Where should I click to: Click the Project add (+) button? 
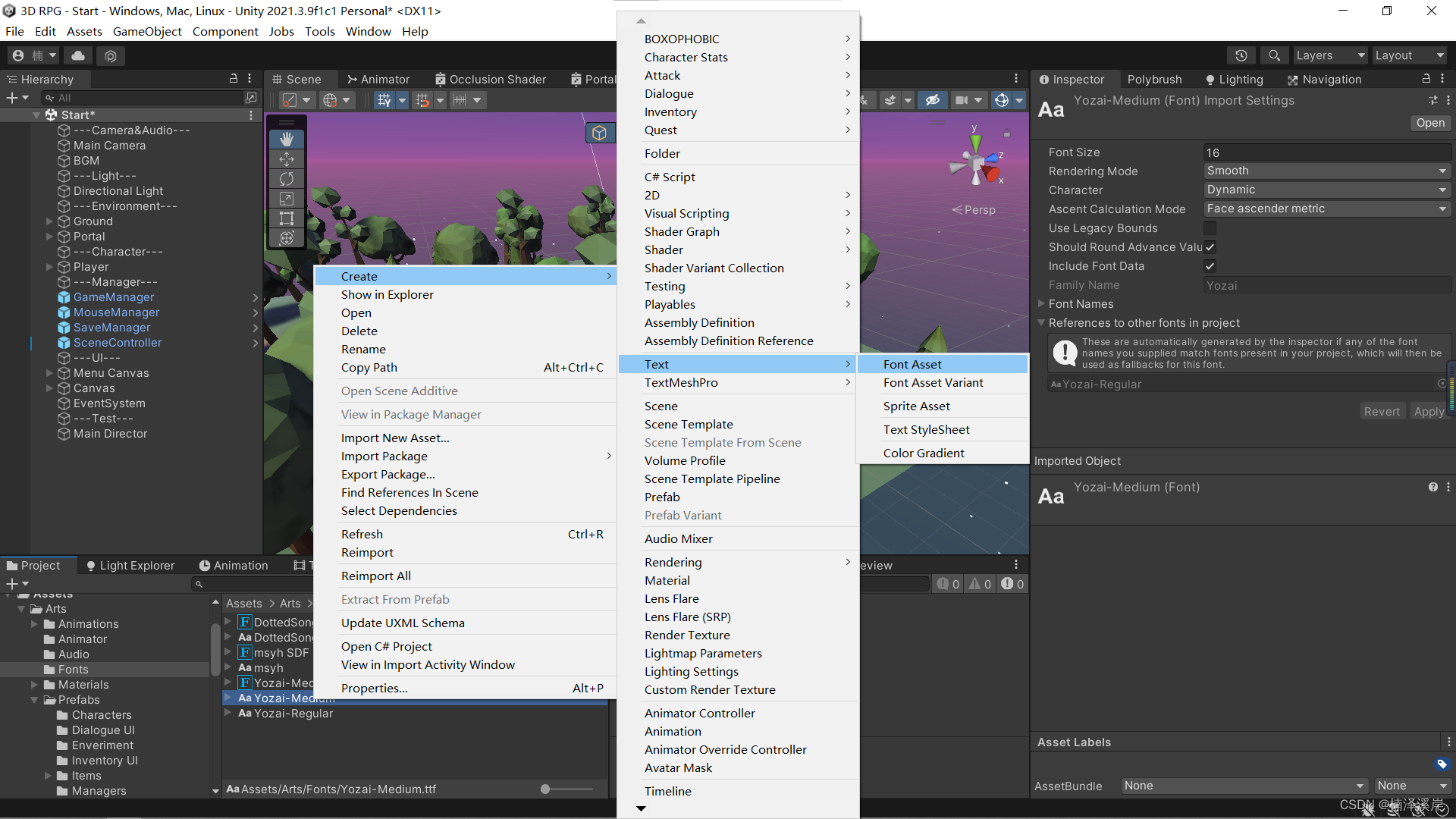17,584
